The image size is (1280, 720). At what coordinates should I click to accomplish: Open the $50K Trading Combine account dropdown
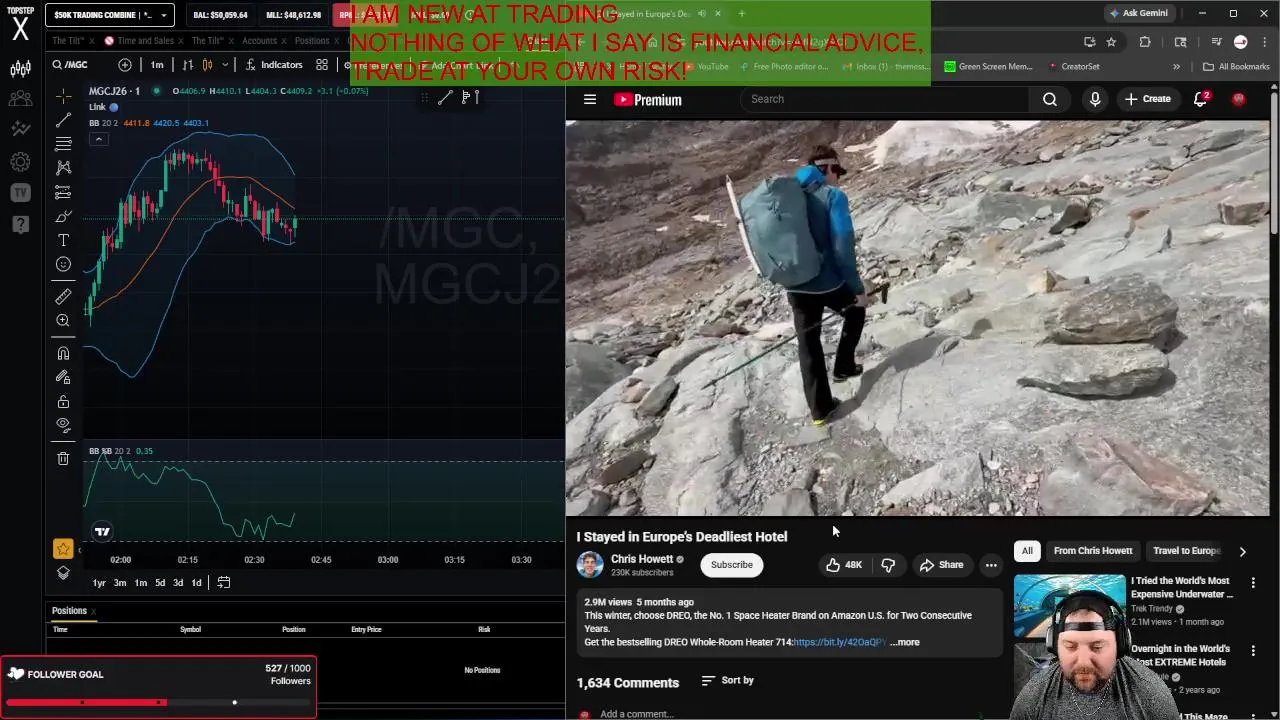(x=111, y=15)
